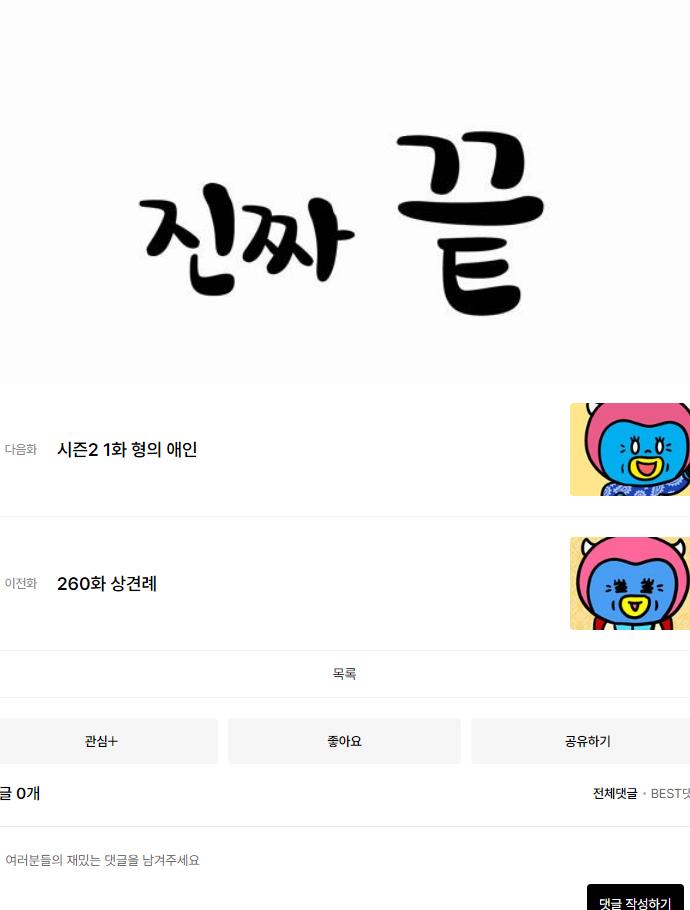Screen dimensions: 690x910
Task: Click the yellow beak in previous-episode thumbnail
Action: point(633,607)
